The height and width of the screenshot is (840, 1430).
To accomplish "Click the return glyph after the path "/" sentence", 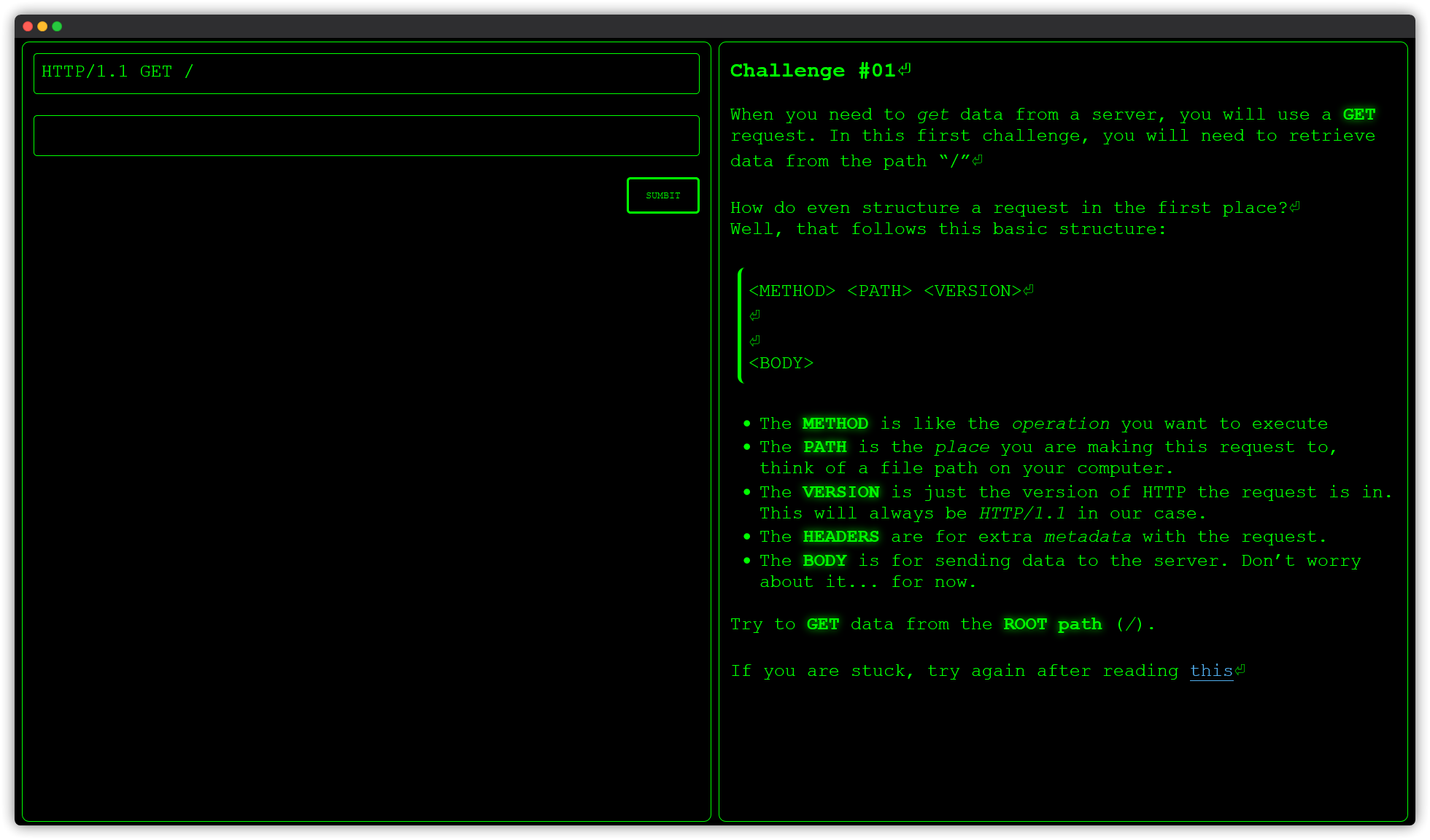I will click(x=977, y=159).
